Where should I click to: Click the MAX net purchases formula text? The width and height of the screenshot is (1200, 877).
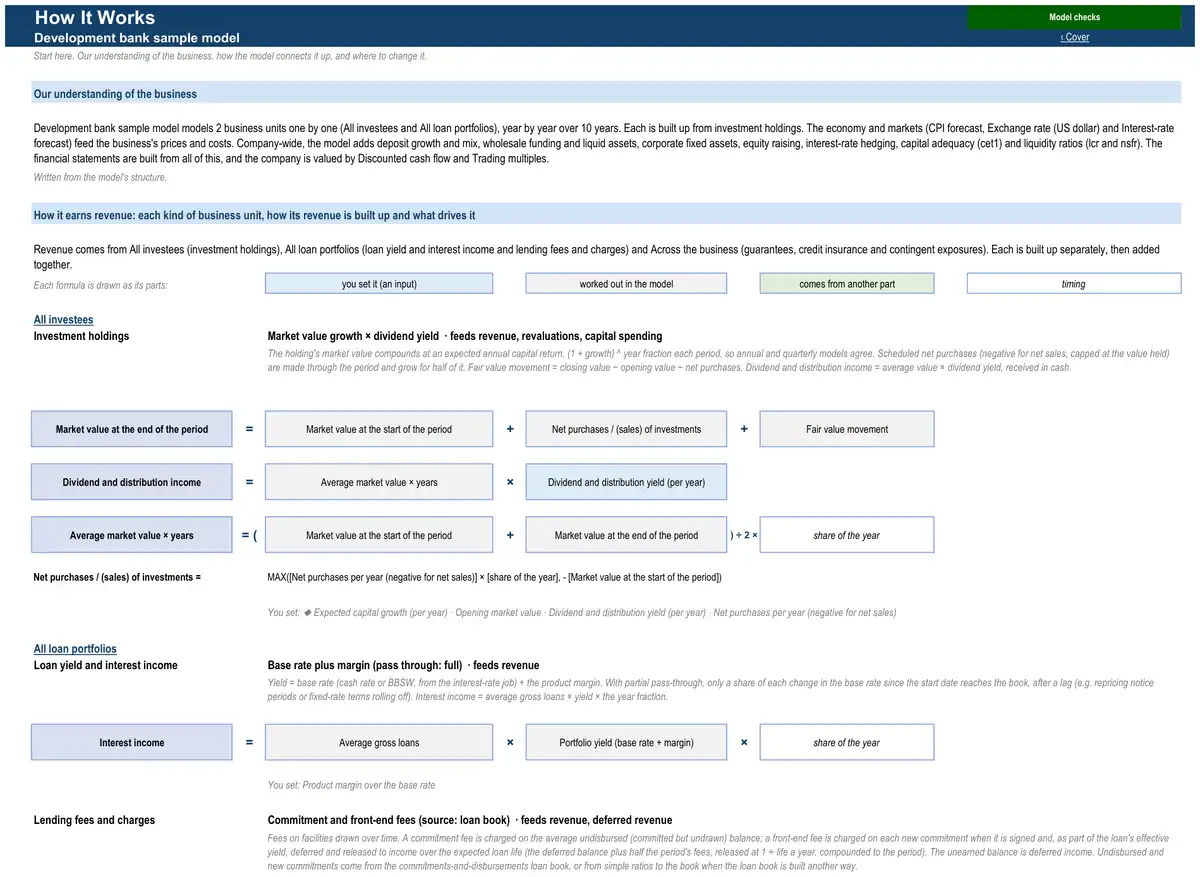pos(494,577)
